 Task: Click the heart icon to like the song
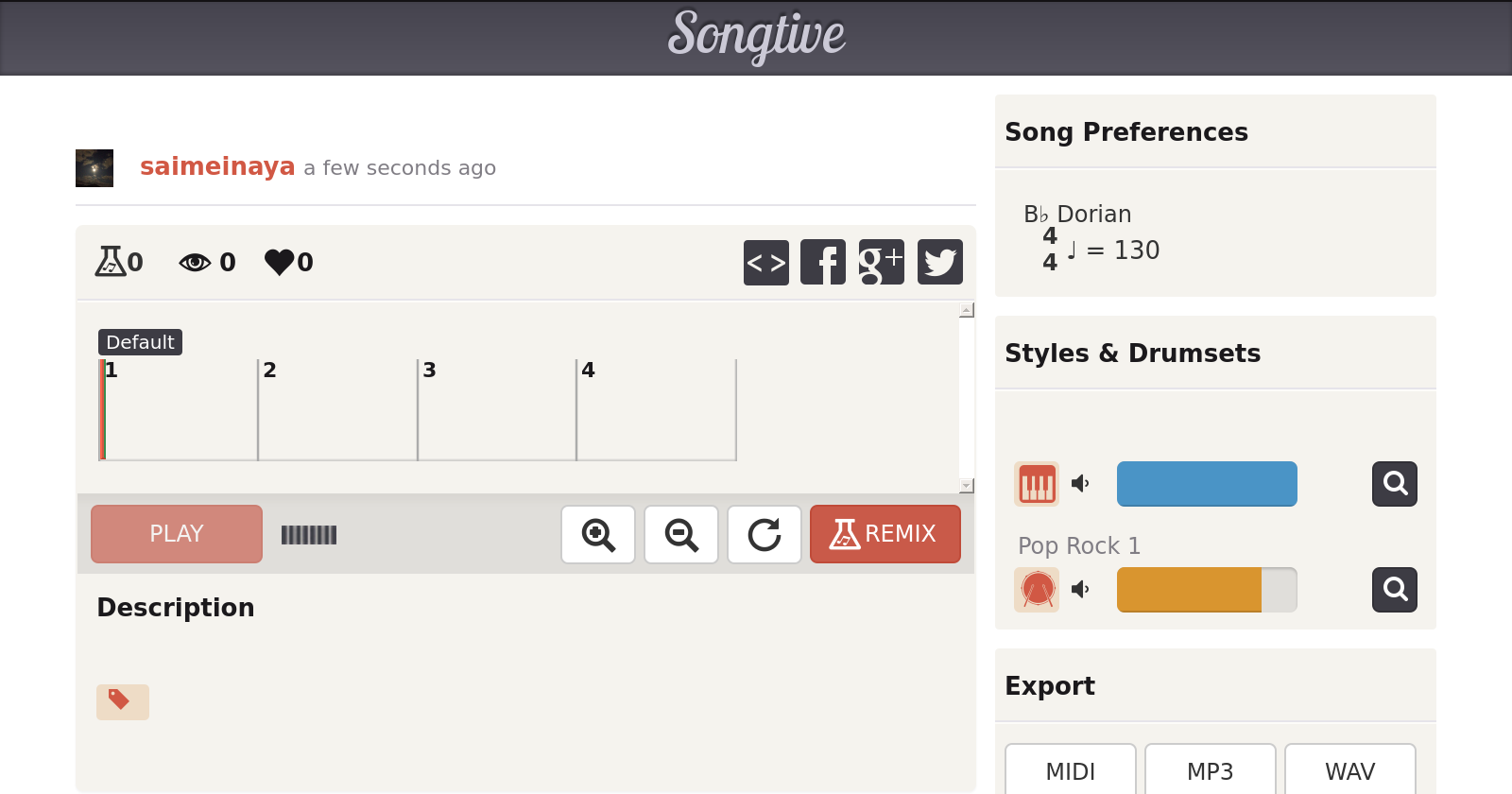(x=280, y=262)
